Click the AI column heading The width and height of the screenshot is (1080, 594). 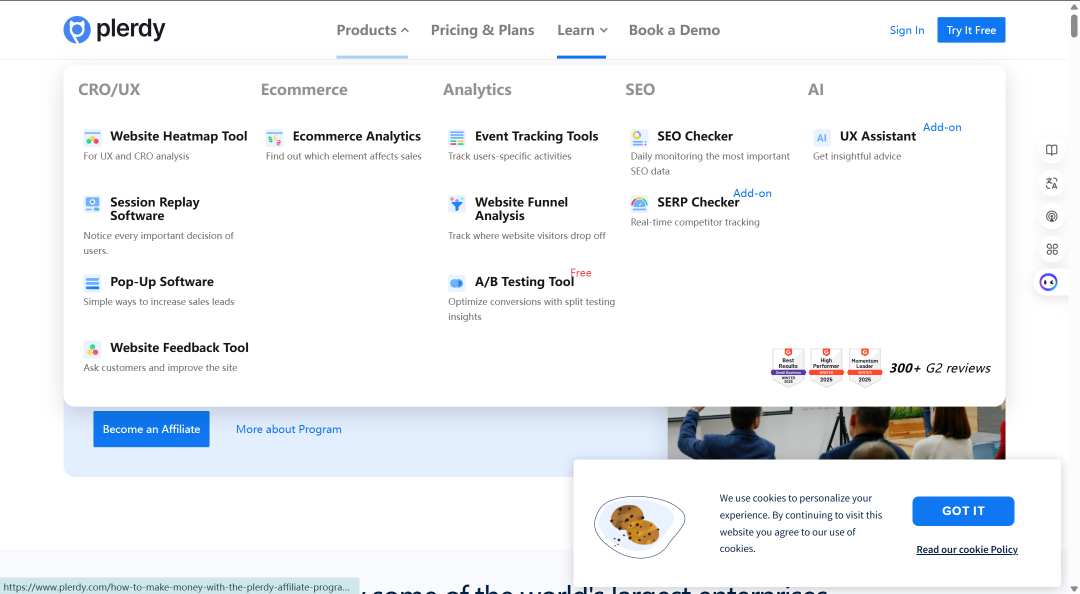pos(816,90)
